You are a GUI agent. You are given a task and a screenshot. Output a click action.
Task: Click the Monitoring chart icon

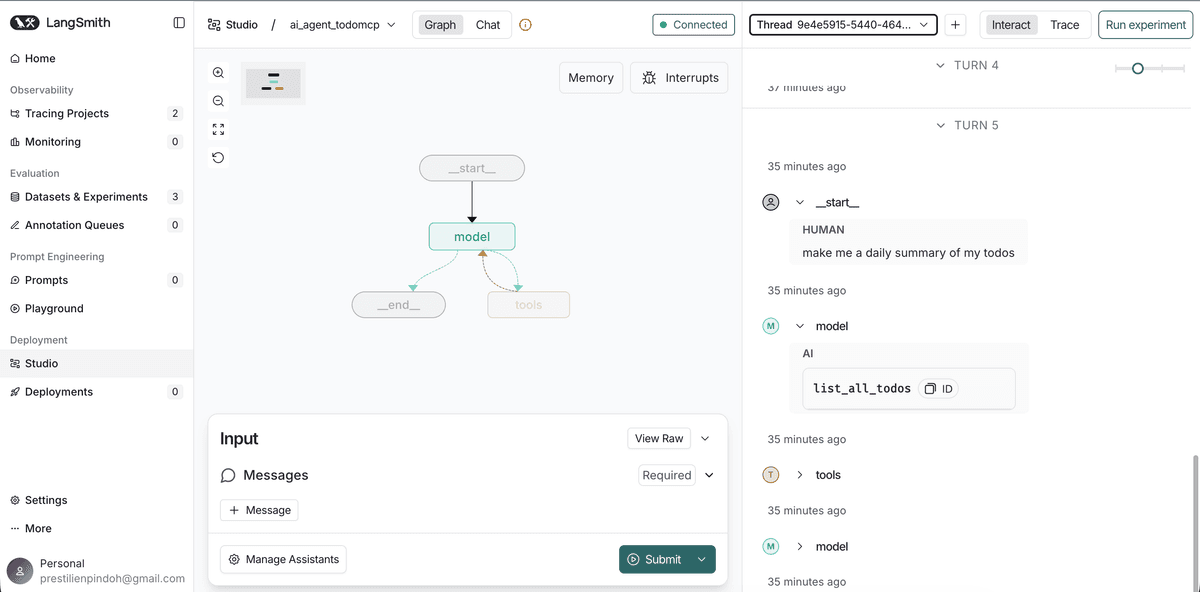click(15, 142)
